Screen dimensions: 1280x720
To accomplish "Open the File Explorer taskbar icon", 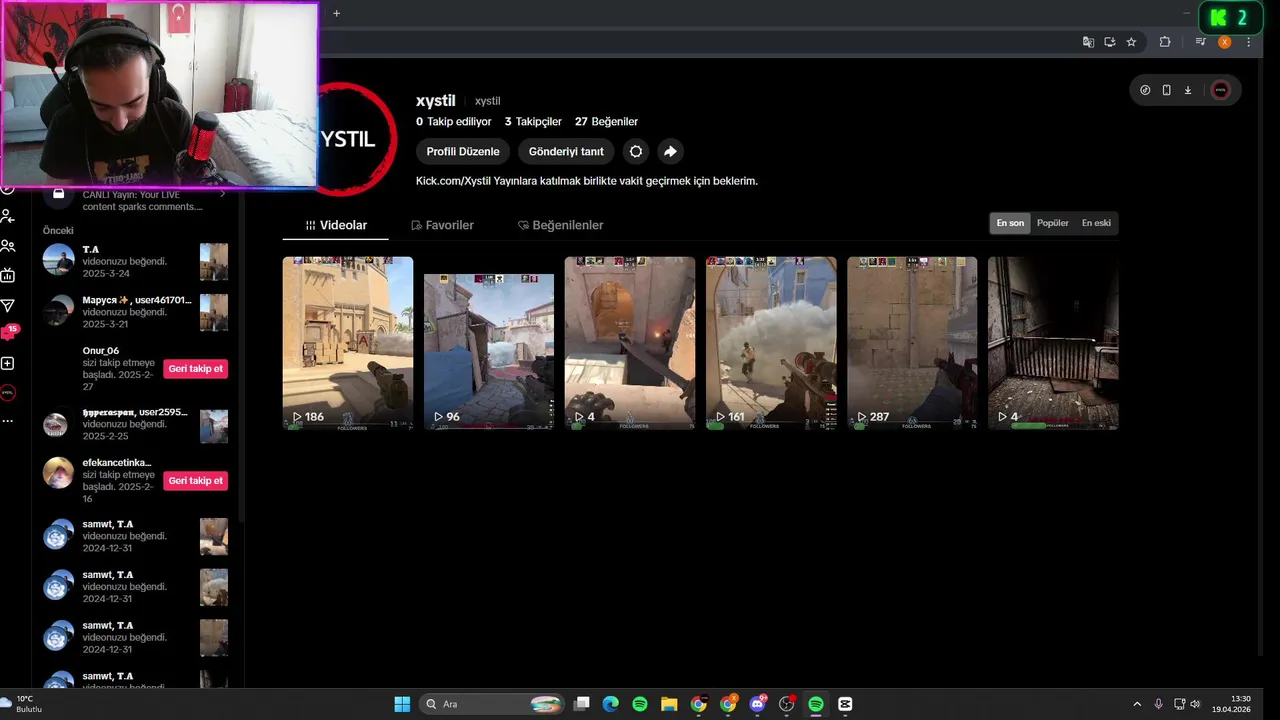I will [x=669, y=704].
